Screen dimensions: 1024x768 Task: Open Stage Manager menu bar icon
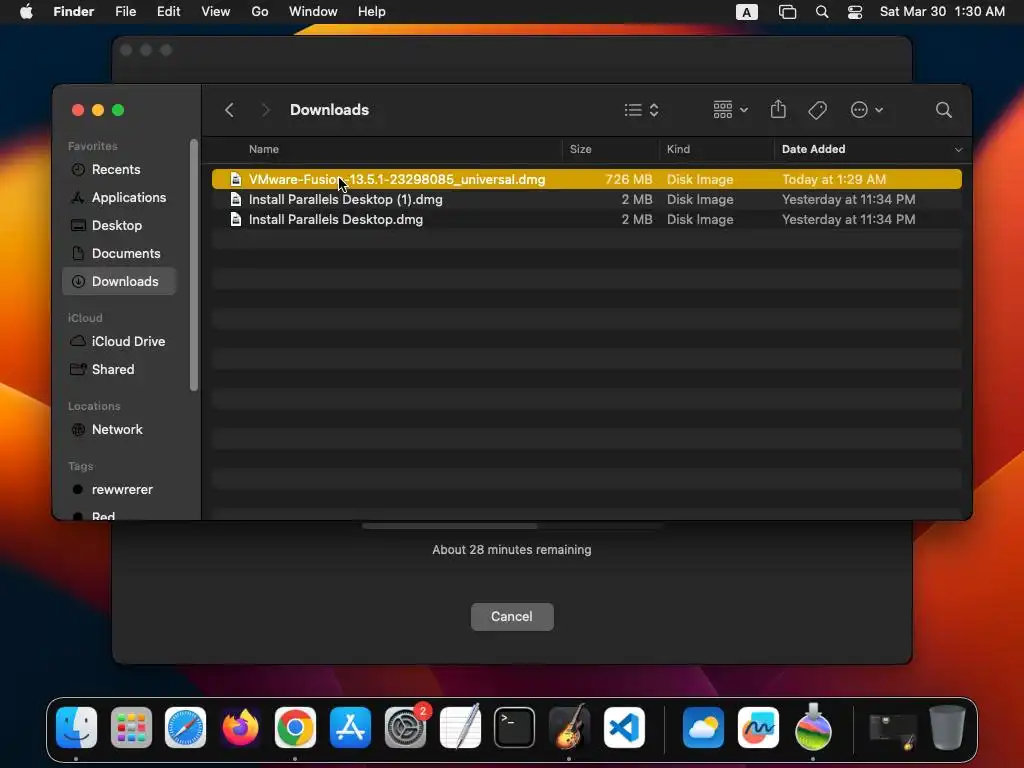click(x=787, y=12)
